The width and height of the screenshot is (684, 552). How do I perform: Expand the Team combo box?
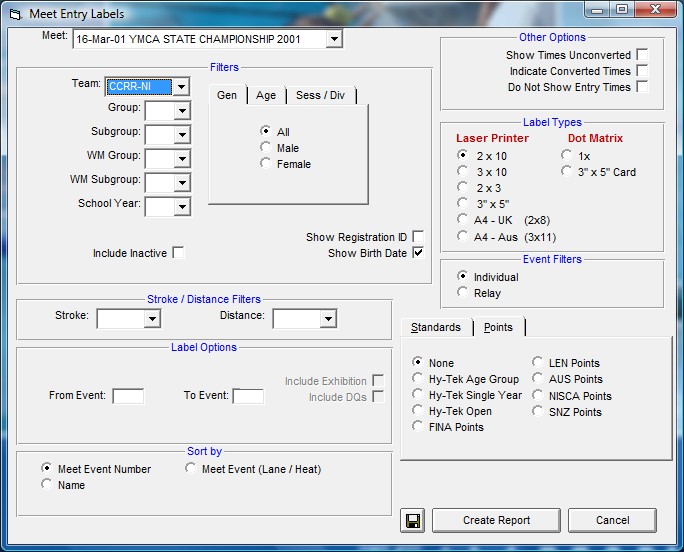181,87
